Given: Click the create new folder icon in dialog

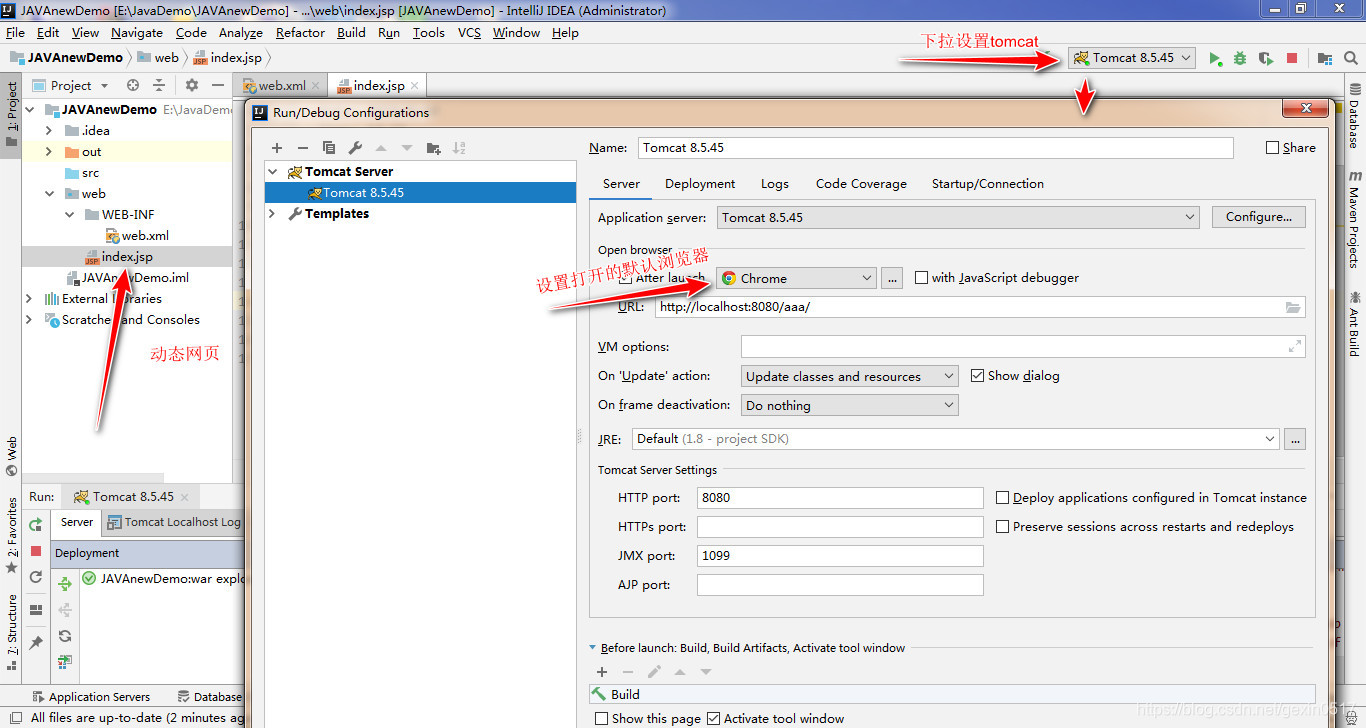Looking at the screenshot, I should click(433, 148).
